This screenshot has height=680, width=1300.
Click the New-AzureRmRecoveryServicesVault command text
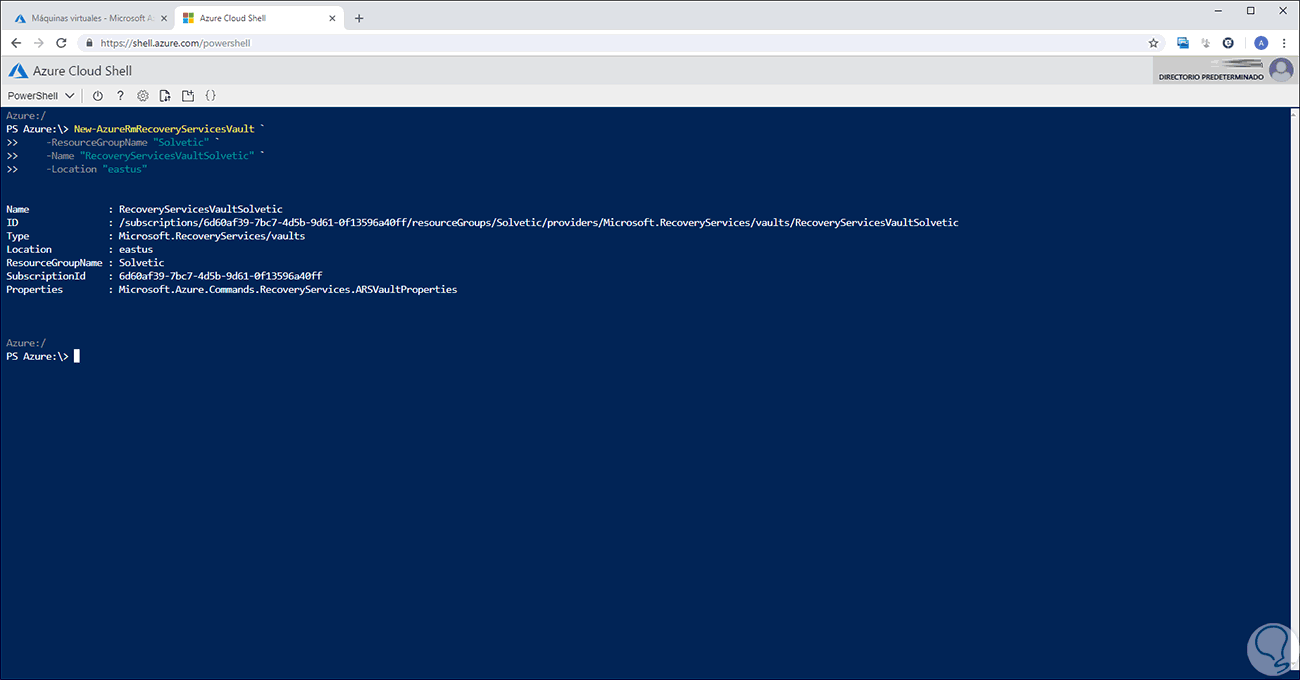pyautogui.click(x=164, y=129)
